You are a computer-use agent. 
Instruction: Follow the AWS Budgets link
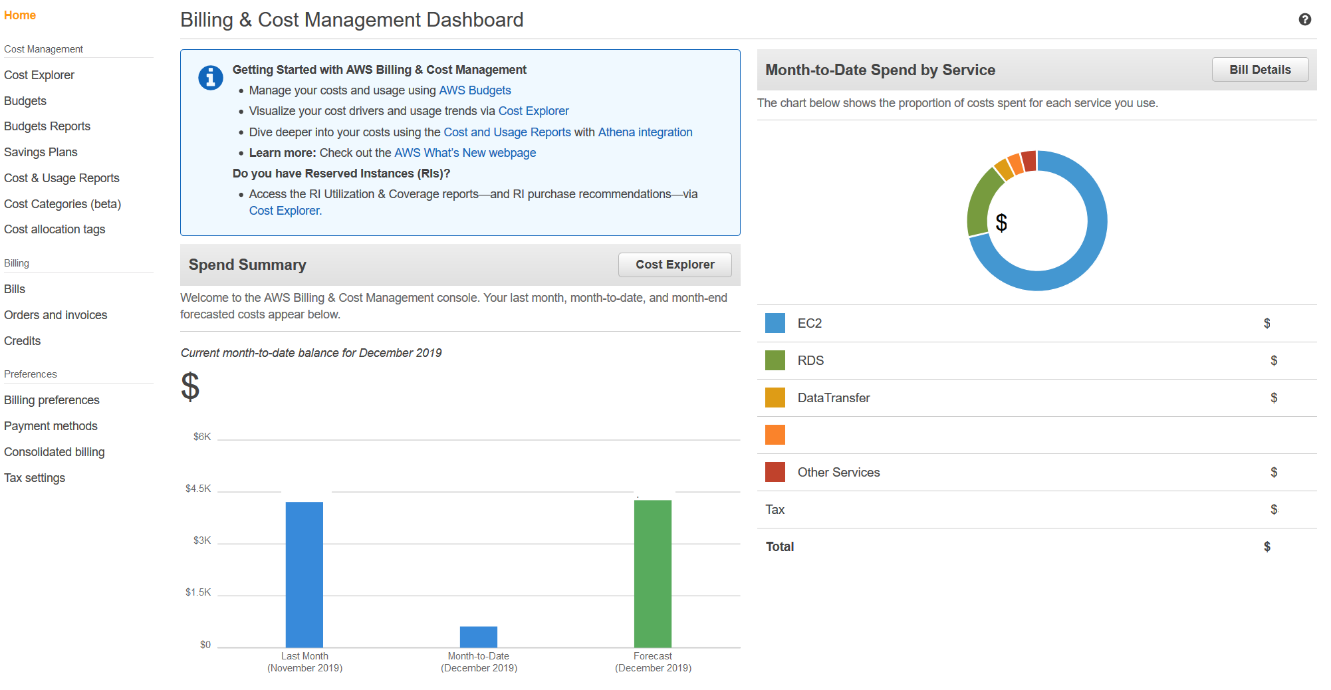pos(475,90)
